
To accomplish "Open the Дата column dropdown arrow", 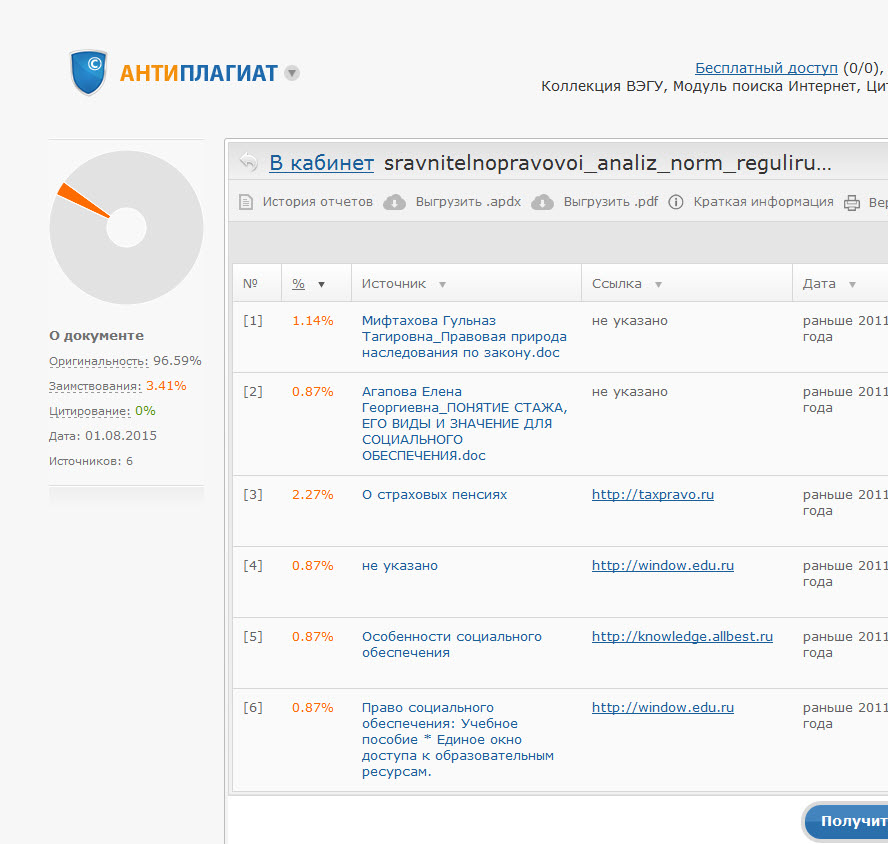I will click(x=852, y=284).
